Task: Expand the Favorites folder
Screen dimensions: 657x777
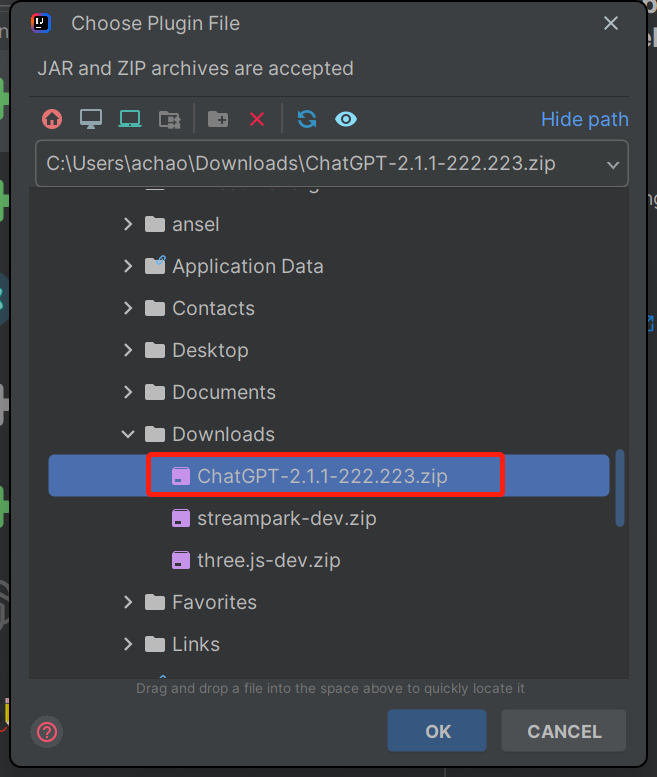Action: (128, 602)
